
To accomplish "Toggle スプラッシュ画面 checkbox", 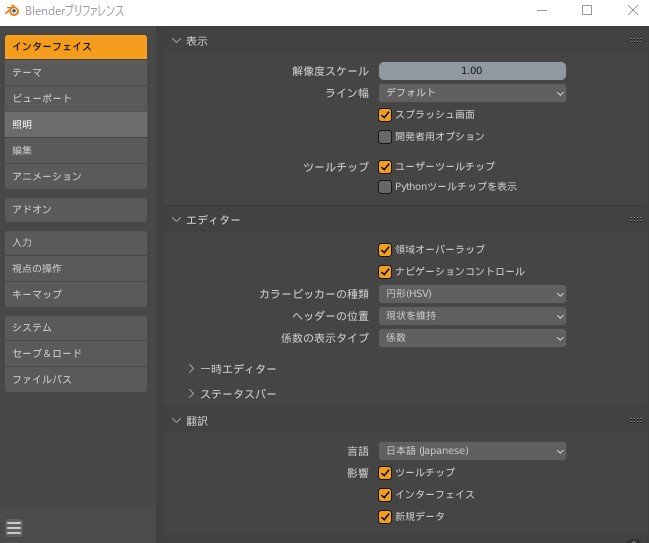I will (x=385, y=115).
